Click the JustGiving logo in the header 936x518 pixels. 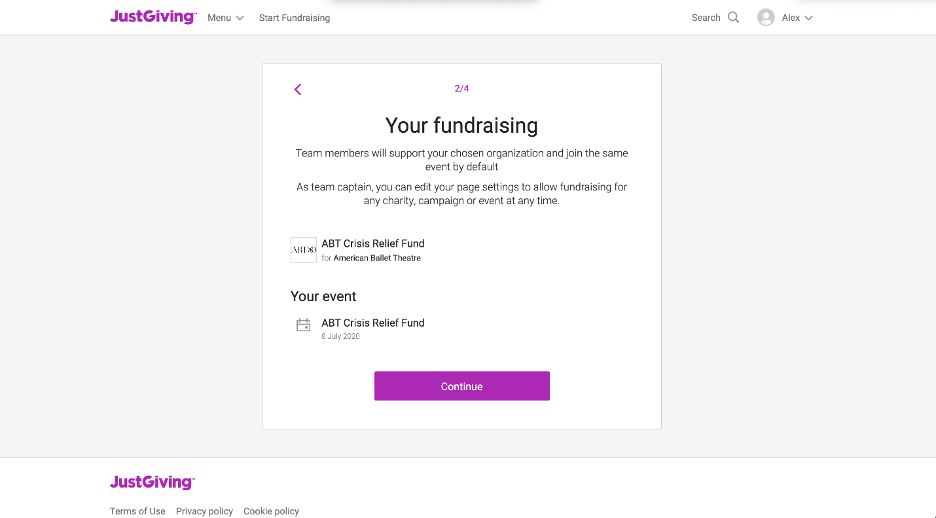153,17
